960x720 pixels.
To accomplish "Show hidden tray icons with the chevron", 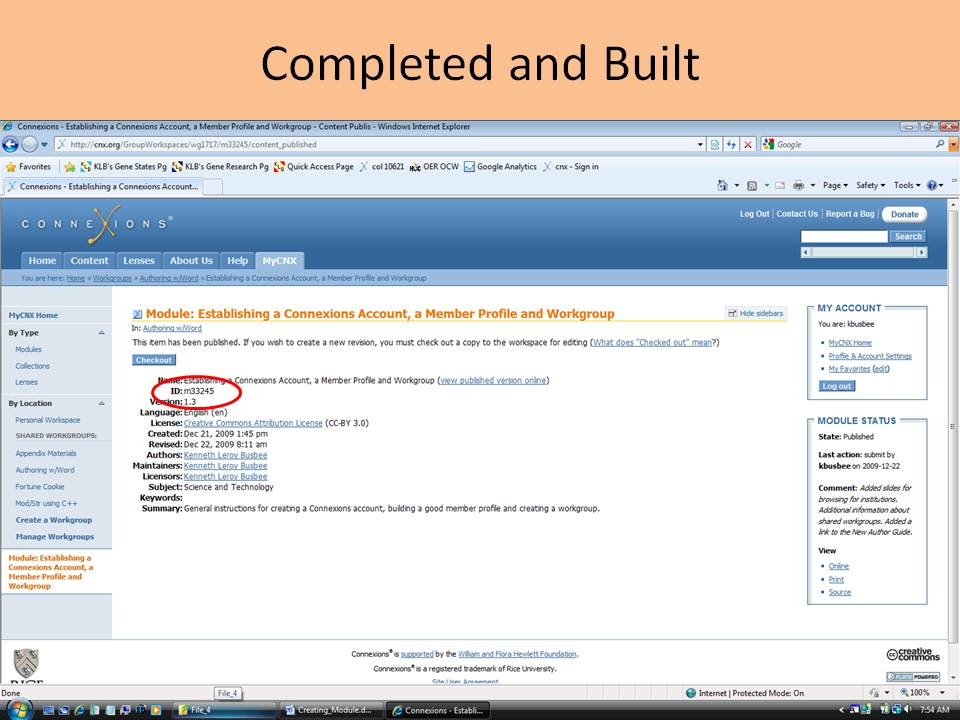I will (x=841, y=710).
